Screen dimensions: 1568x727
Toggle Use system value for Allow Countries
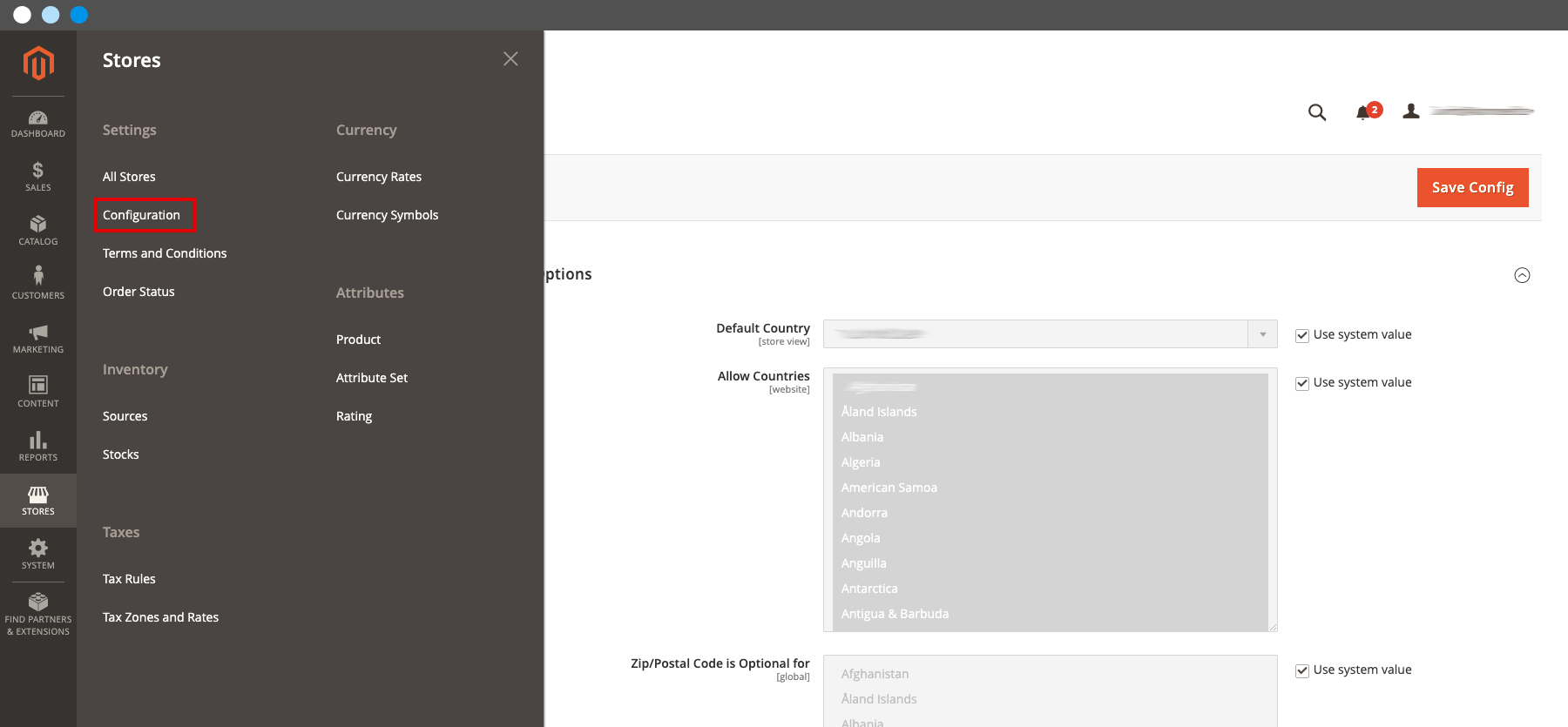coord(1302,384)
